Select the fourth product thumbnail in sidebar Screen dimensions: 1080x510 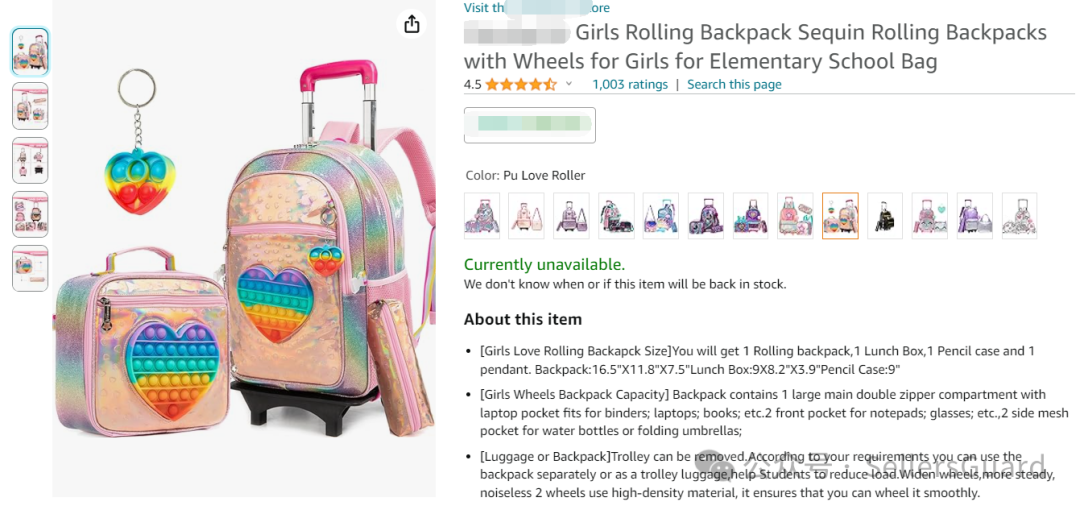30,214
